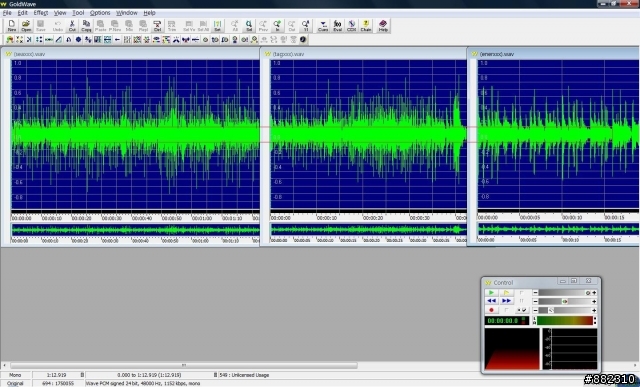Open the View menu
640x387 pixels.
[x=60, y=13]
